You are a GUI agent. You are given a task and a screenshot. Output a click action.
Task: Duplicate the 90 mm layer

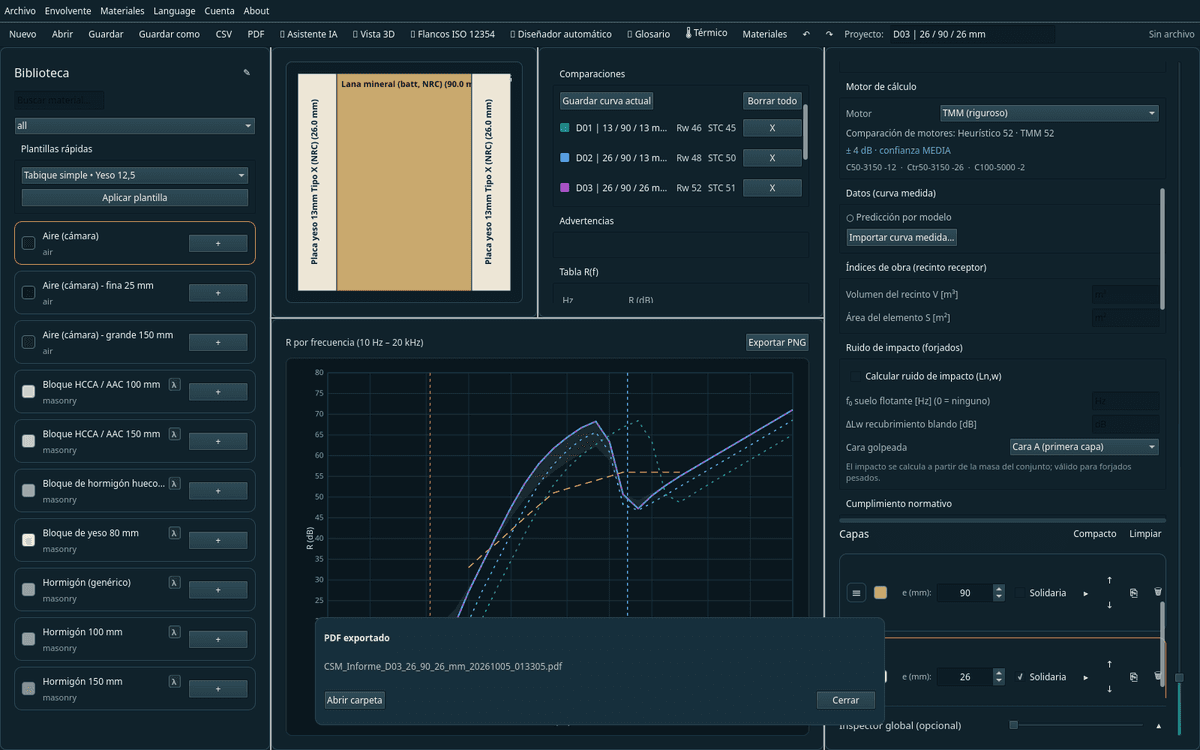pos(1134,593)
